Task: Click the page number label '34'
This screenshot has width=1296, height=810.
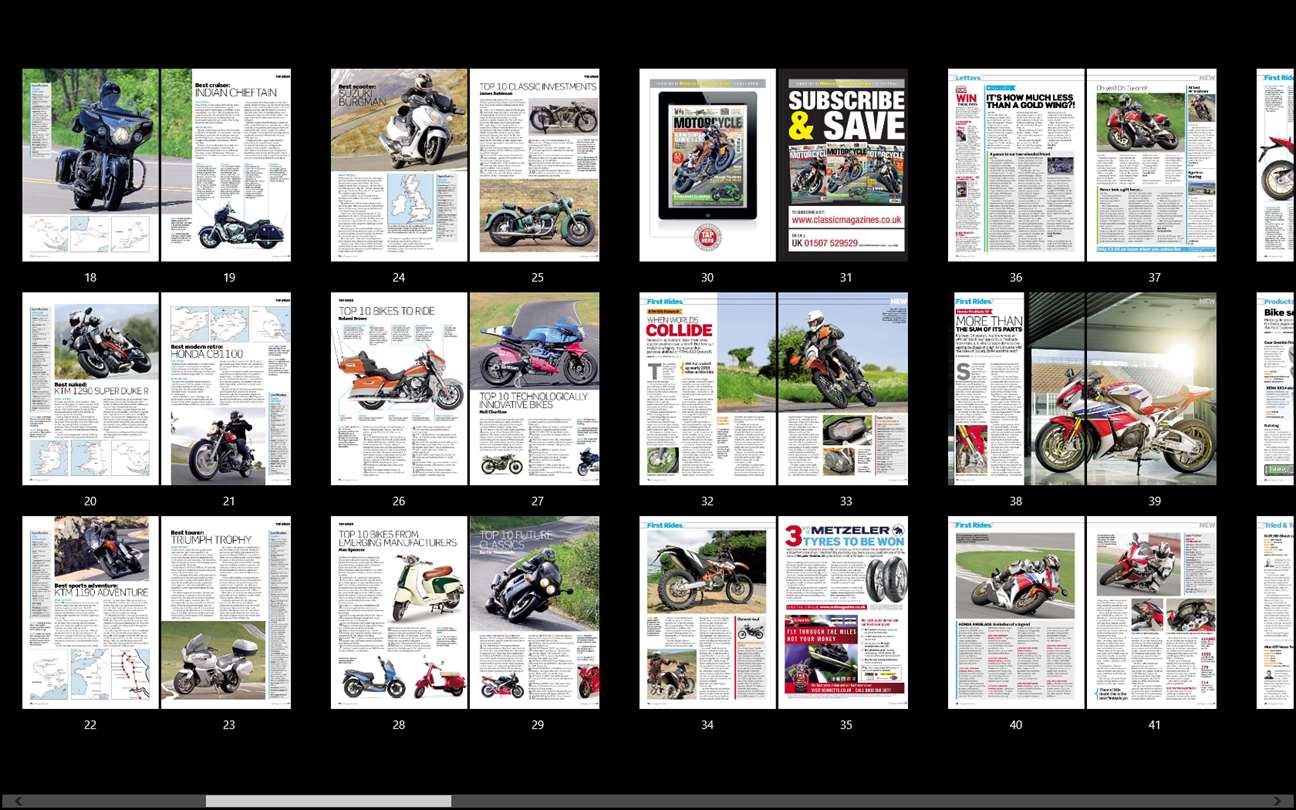Action: [x=708, y=725]
